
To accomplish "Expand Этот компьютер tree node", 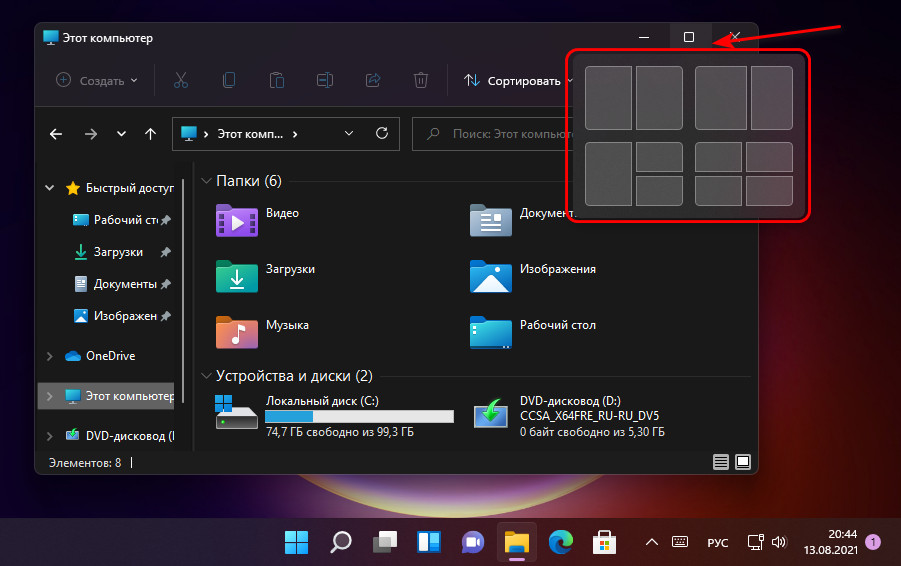I will [x=50, y=396].
